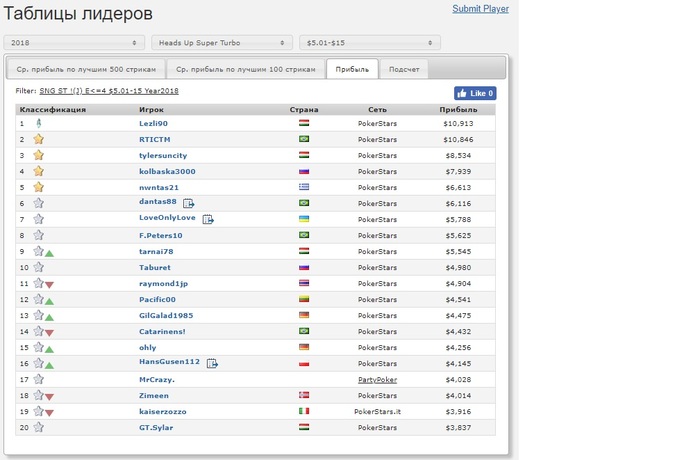Click the grey star in F.Peters10 row
Image resolution: width=700 pixels, height=460 pixels.
click(x=38, y=235)
